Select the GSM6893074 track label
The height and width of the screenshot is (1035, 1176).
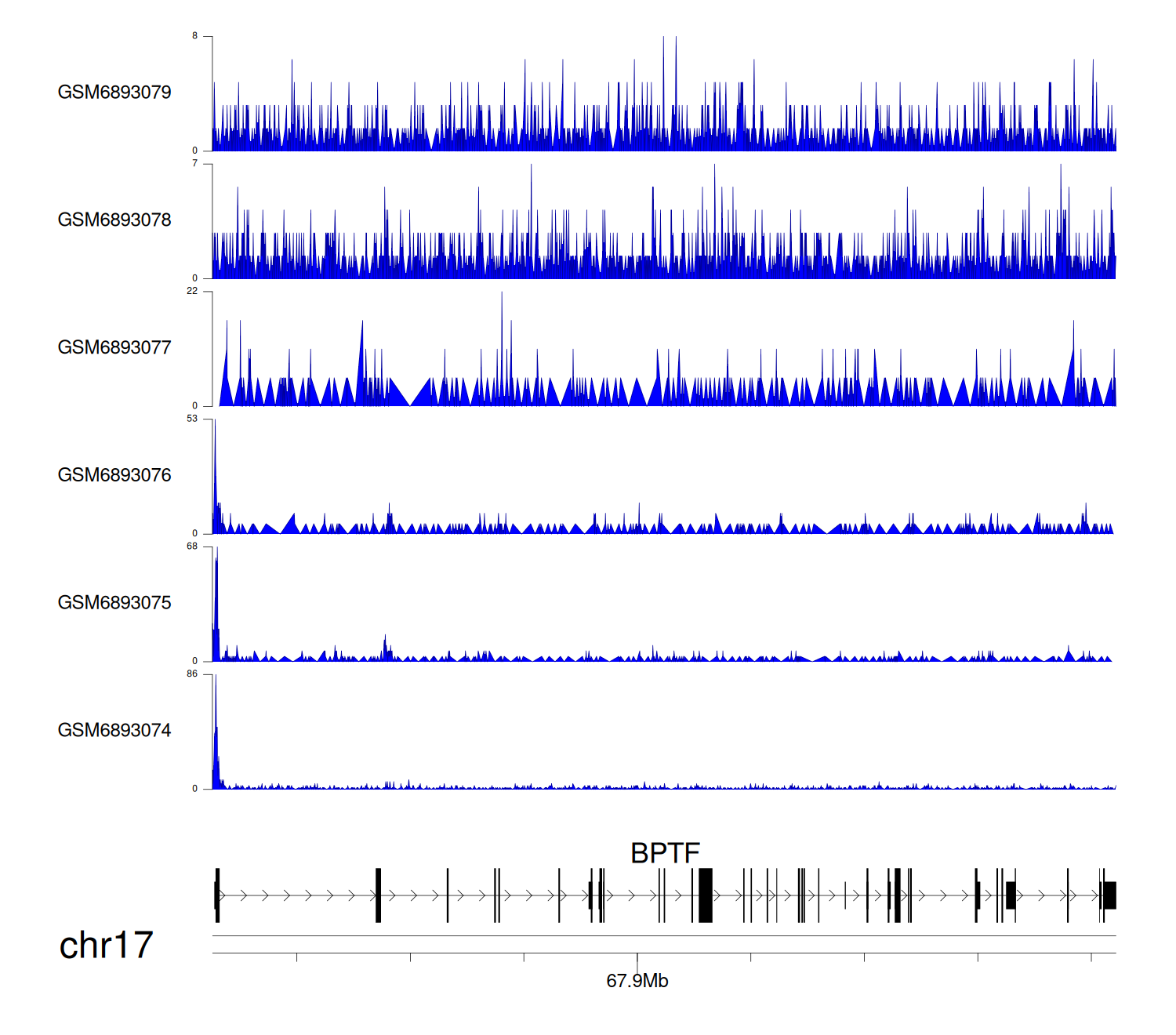pos(114,731)
